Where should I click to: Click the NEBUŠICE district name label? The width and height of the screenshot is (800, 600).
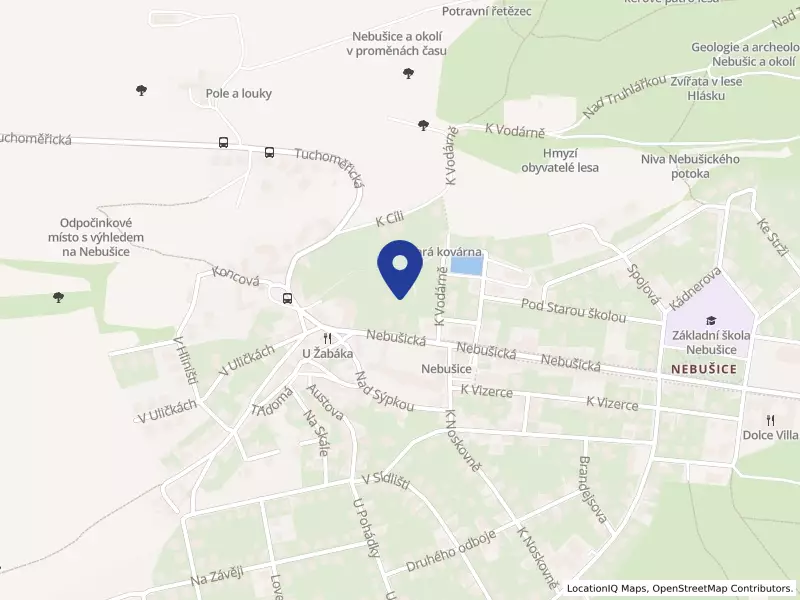coord(704,369)
